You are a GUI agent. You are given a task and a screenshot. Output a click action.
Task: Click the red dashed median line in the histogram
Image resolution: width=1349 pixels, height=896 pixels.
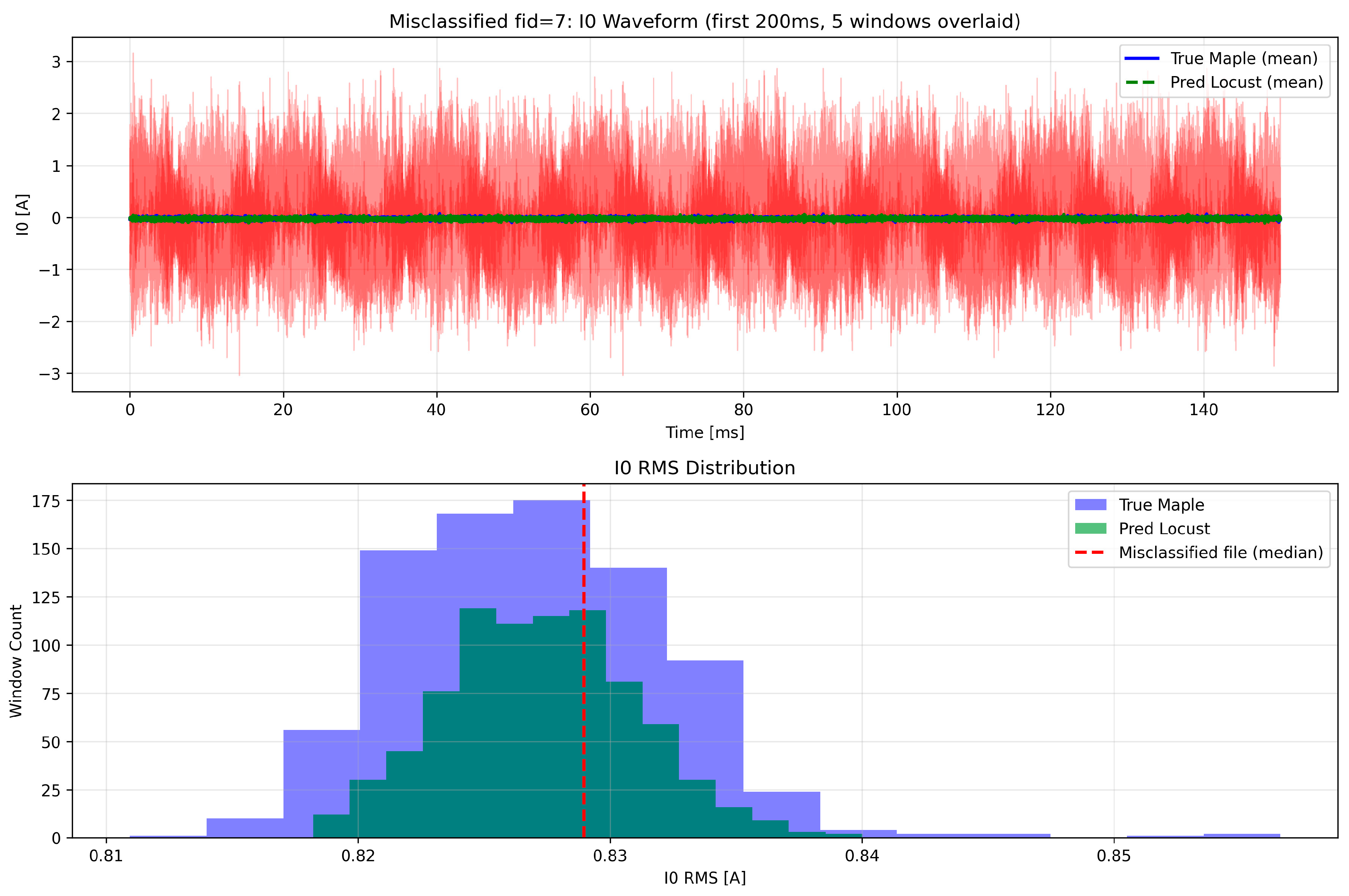pyautogui.click(x=584, y=660)
